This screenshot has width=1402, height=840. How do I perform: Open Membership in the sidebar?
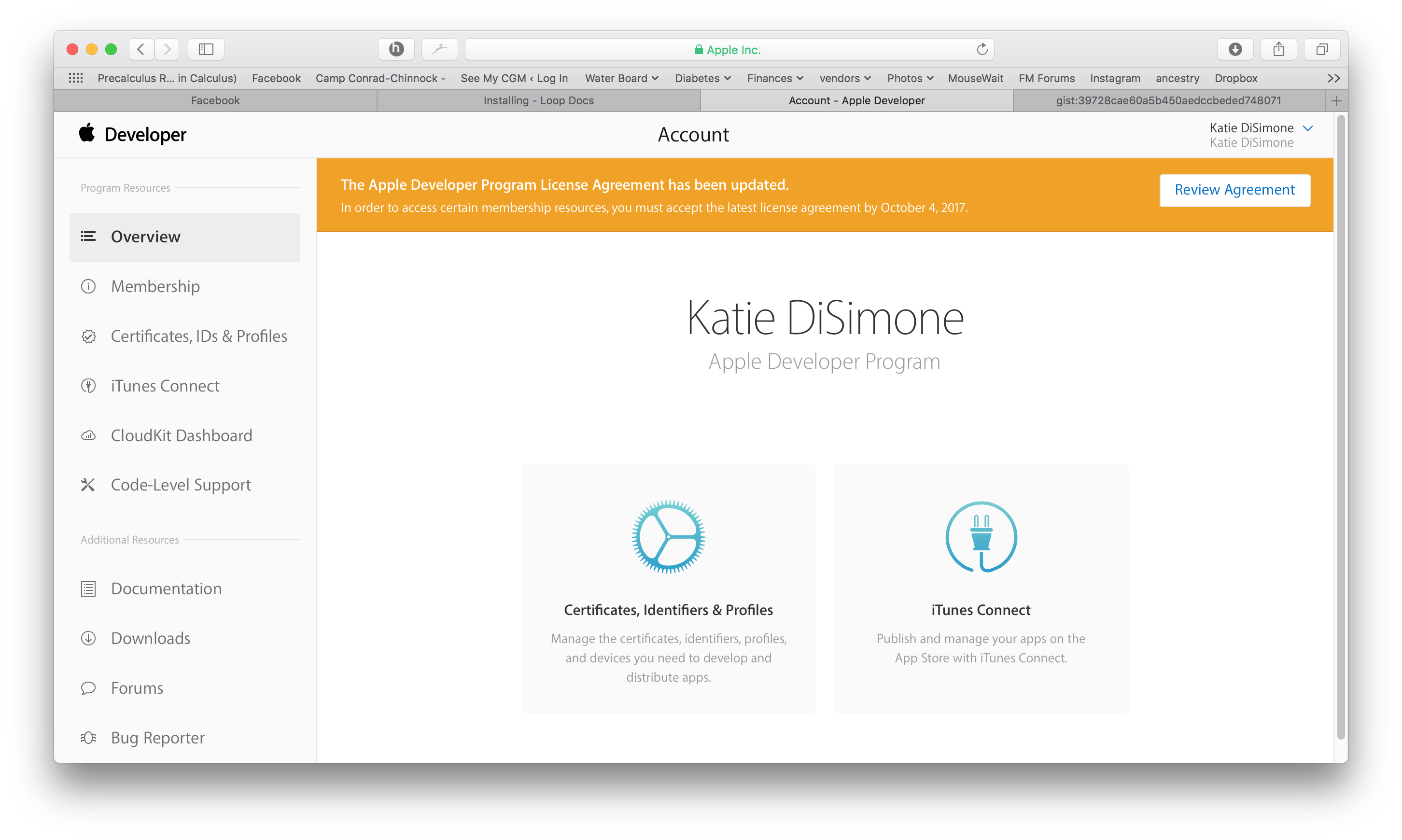(x=155, y=286)
